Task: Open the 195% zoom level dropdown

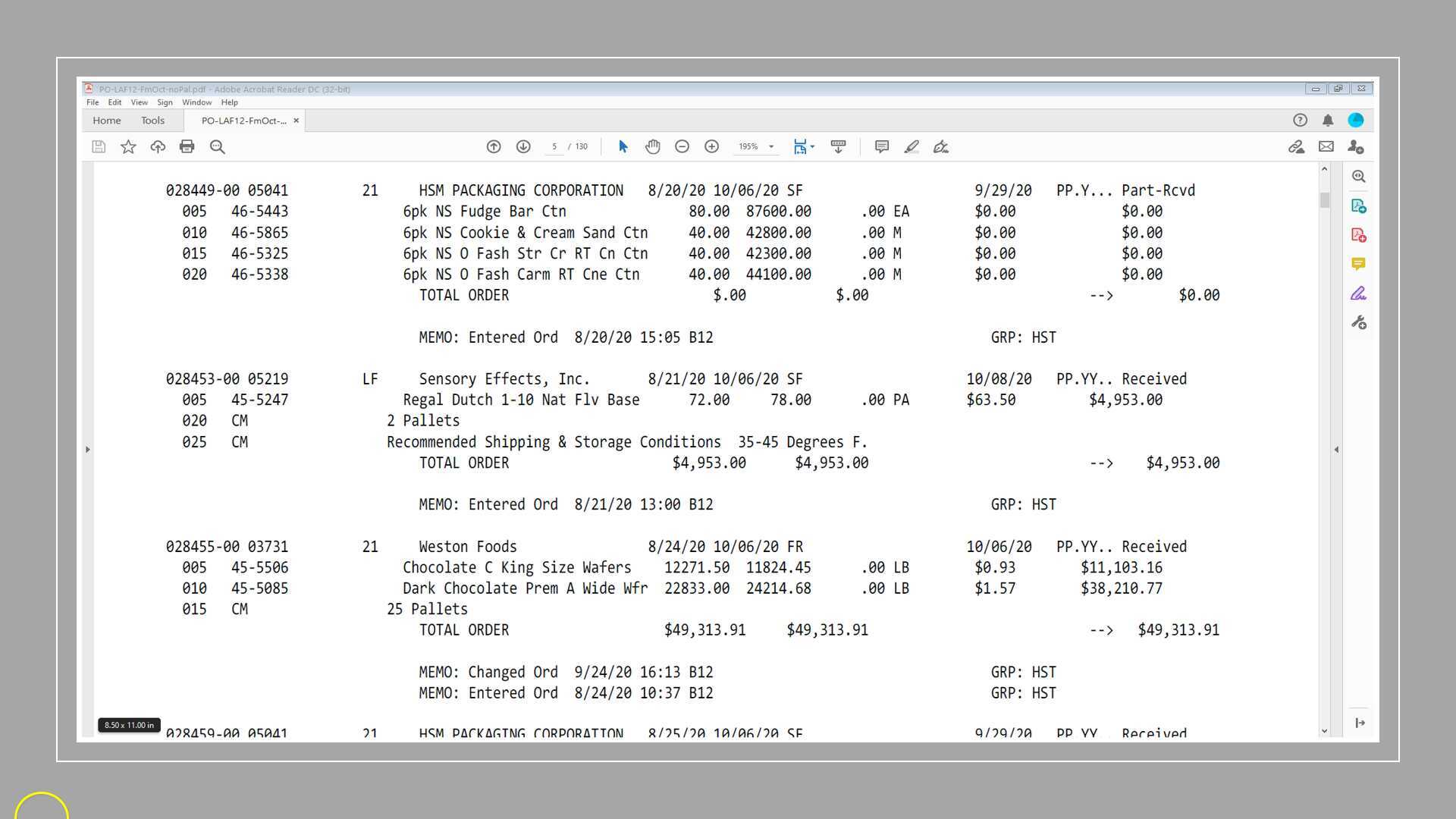Action: point(770,146)
